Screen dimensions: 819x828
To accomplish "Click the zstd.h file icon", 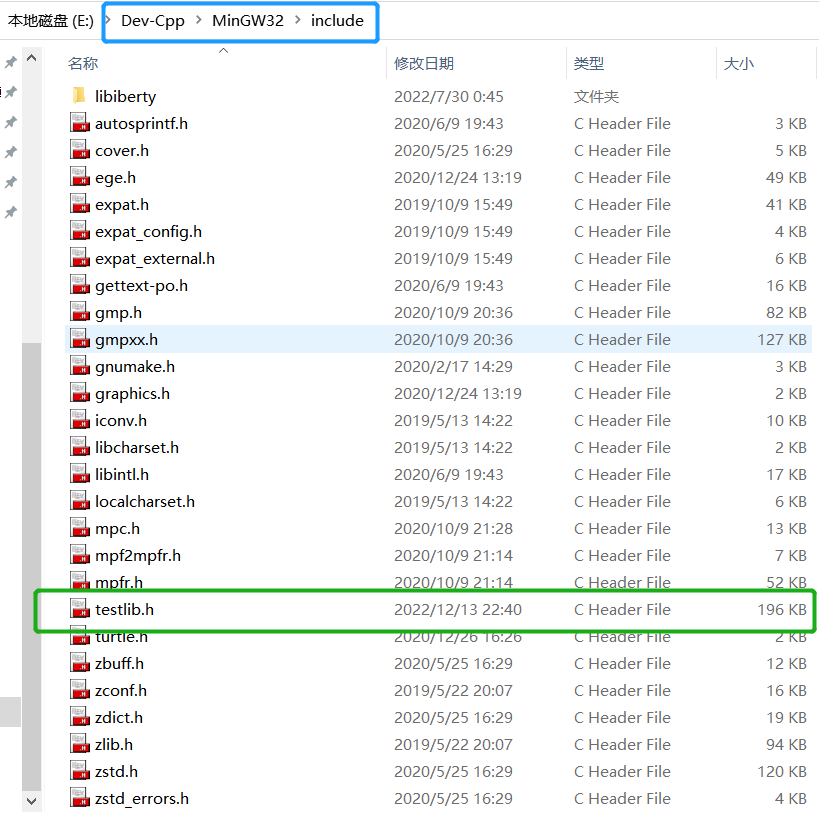I will tap(79, 771).
